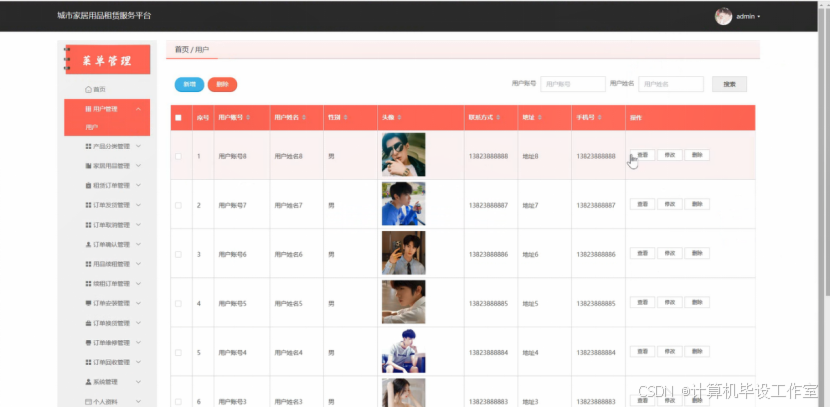Click the 搜索 search button
This screenshot has width=830, height=407.
[729, 84]
